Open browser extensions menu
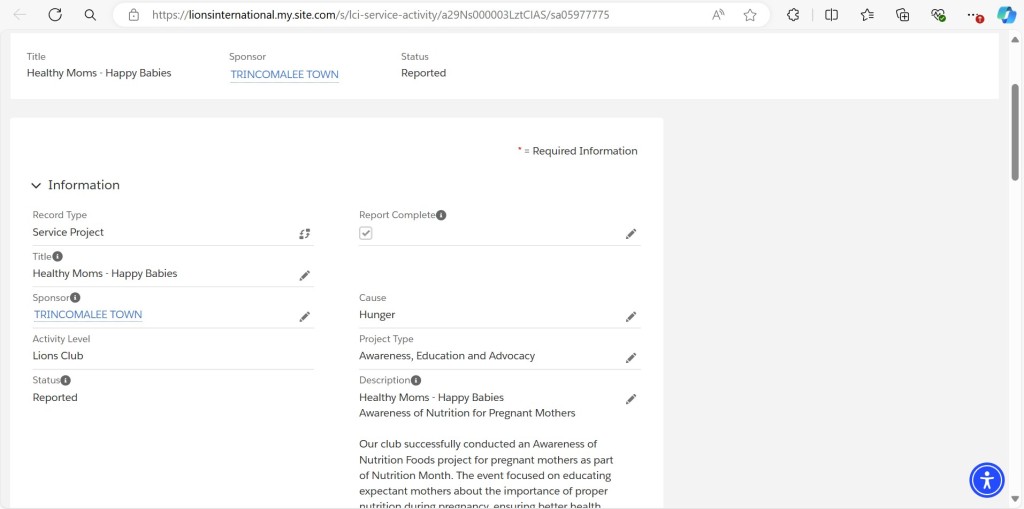Viewport: 1024px width, 509px height. click(793, 15)
